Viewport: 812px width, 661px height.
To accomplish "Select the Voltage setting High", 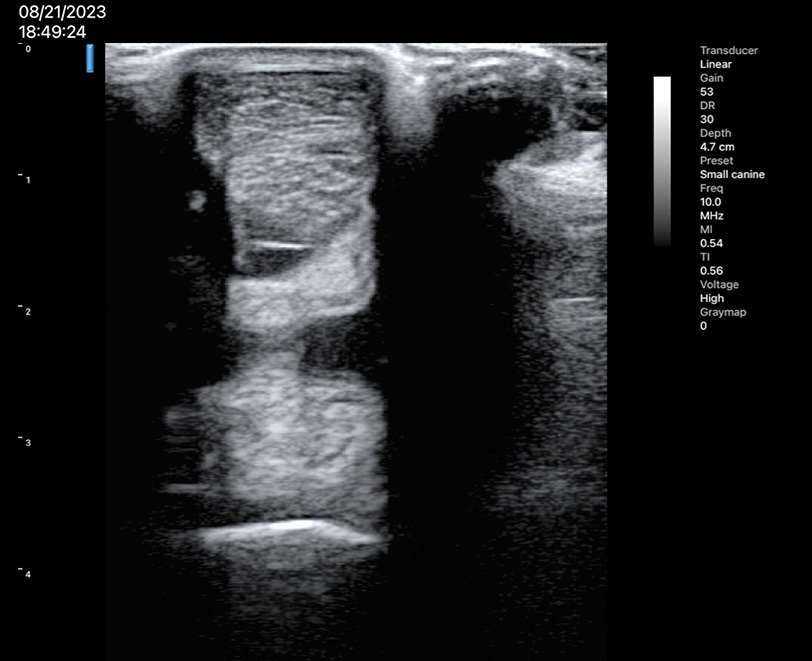I will coord(712,298).
